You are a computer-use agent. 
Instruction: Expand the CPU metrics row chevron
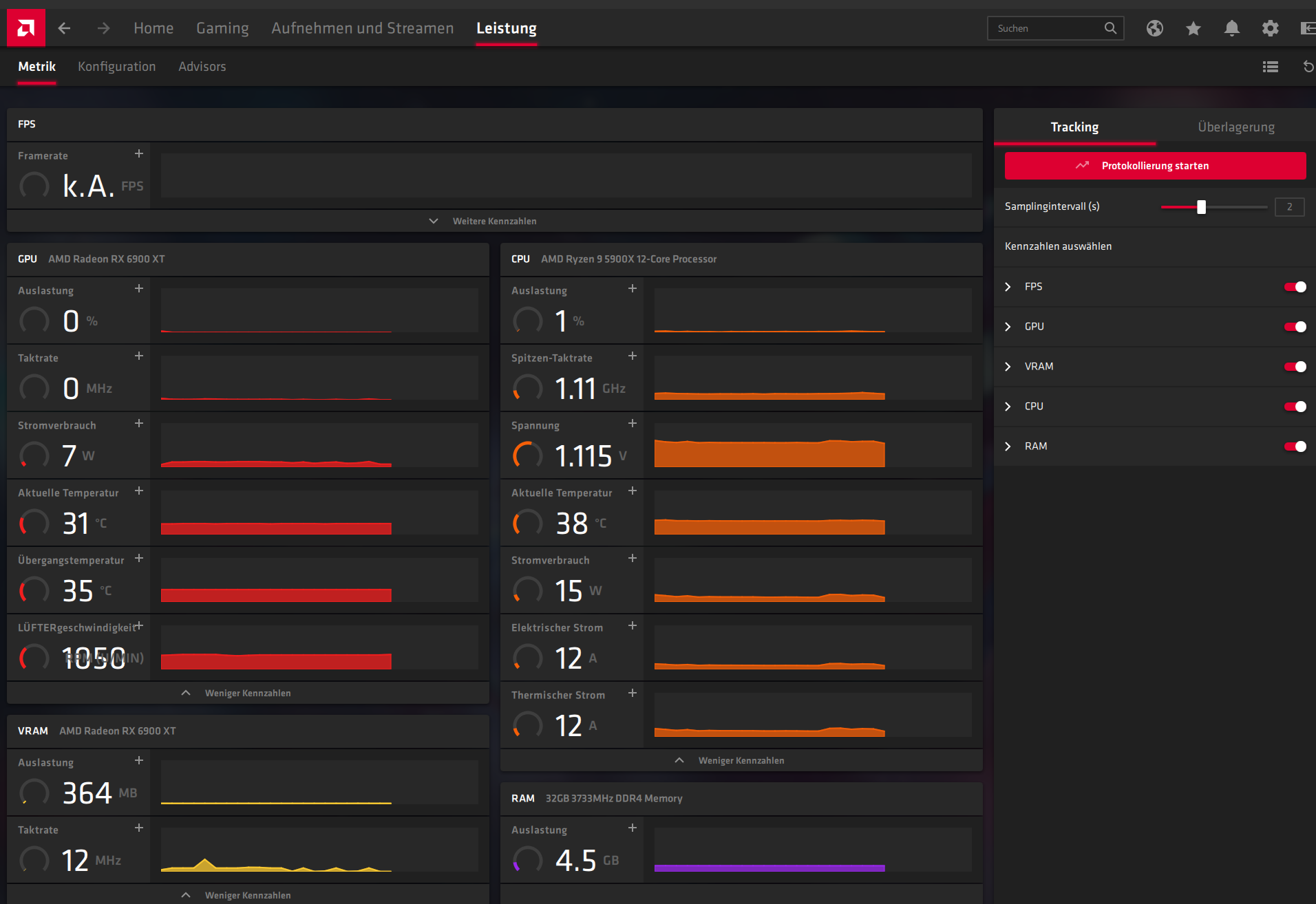point(1008,407)
